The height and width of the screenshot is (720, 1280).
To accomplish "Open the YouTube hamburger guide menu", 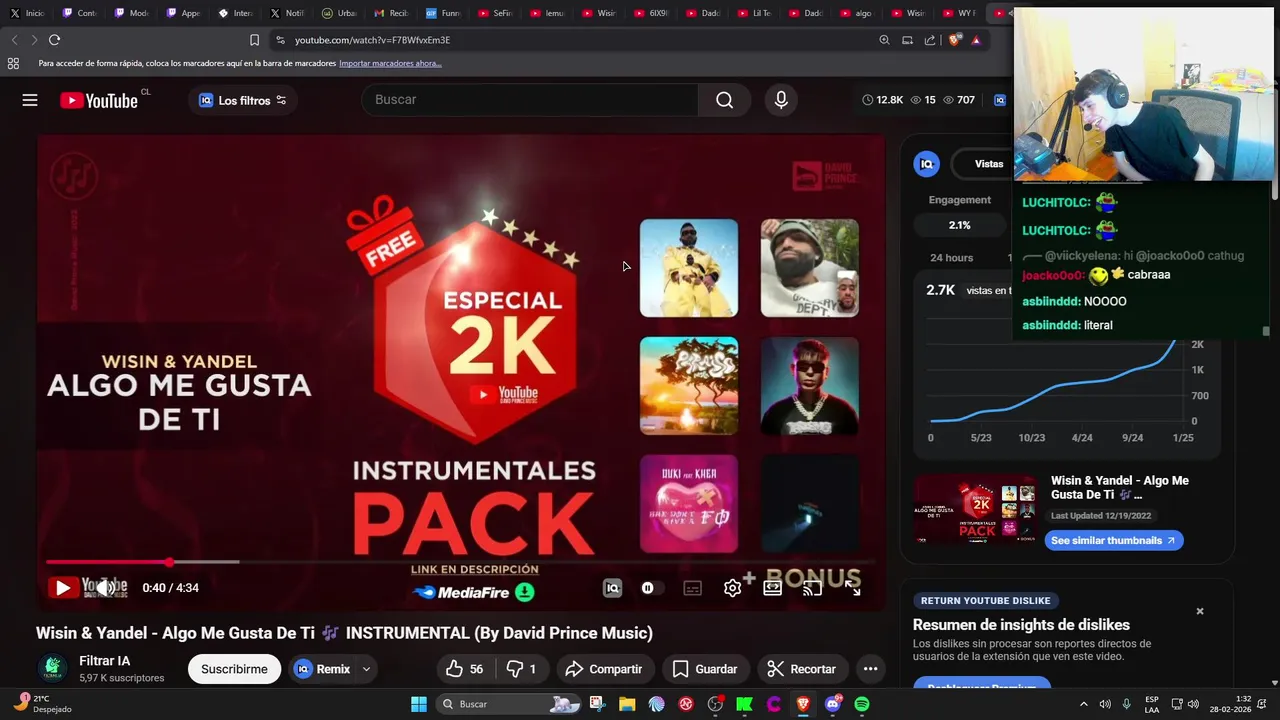I will [30, 100].
